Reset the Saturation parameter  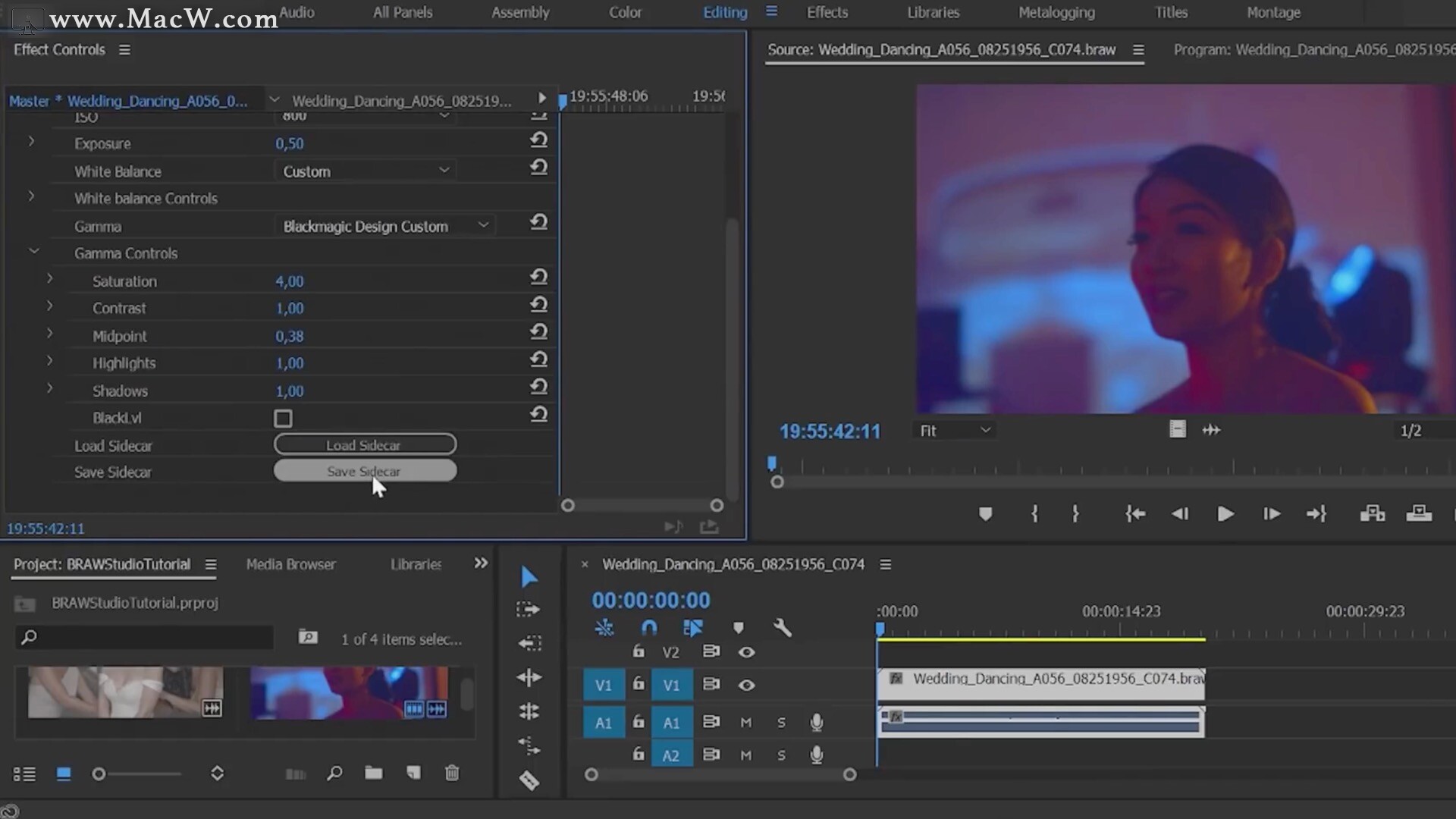pyautogui.click(x=538, y=278)
